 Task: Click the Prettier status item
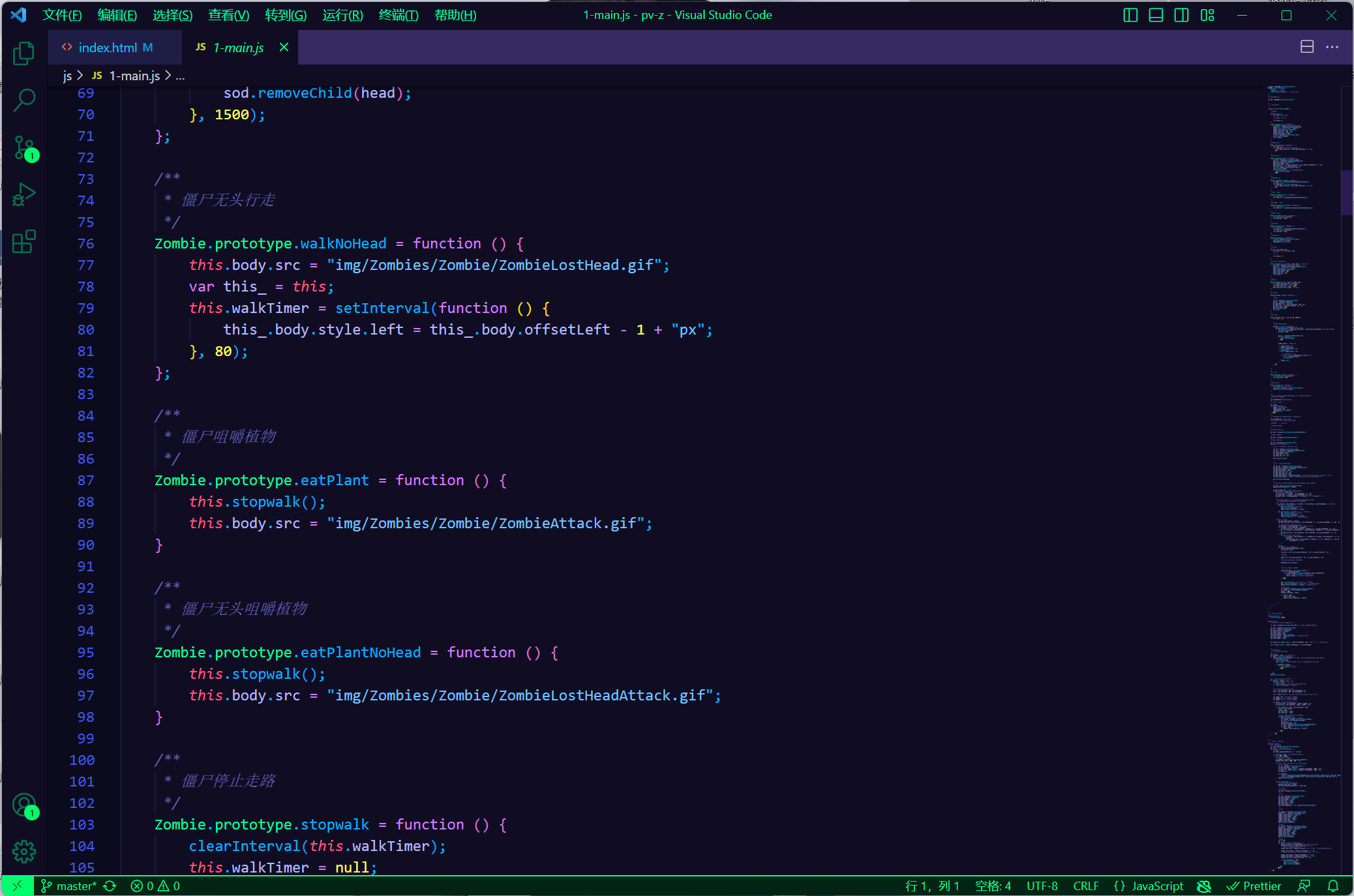click(1254, 886)
